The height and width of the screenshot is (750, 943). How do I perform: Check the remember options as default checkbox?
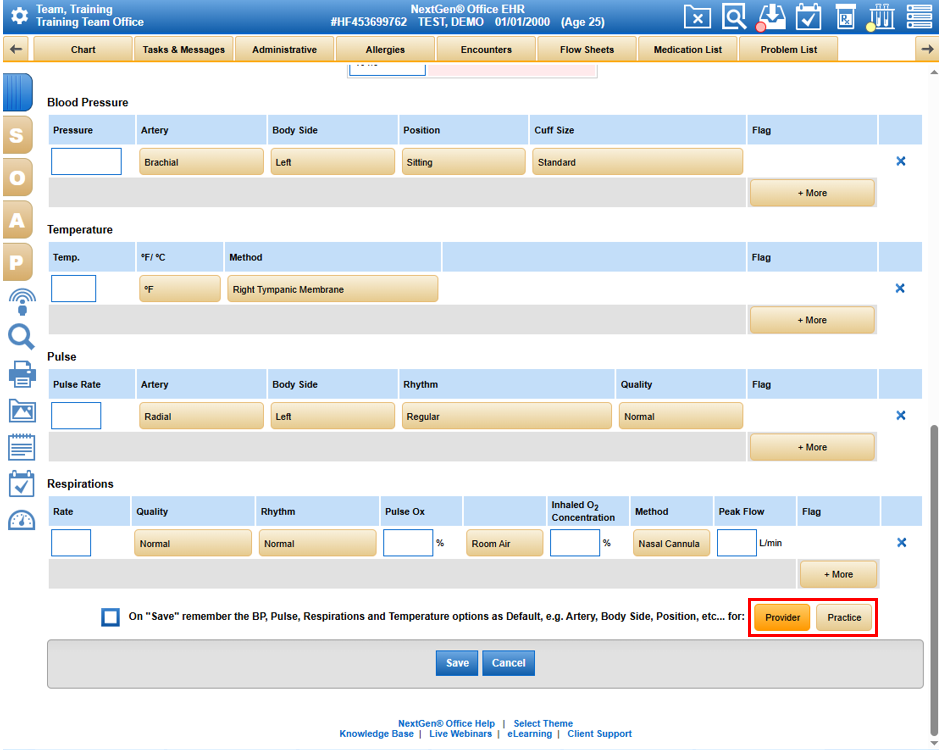[x=110, y=617]
